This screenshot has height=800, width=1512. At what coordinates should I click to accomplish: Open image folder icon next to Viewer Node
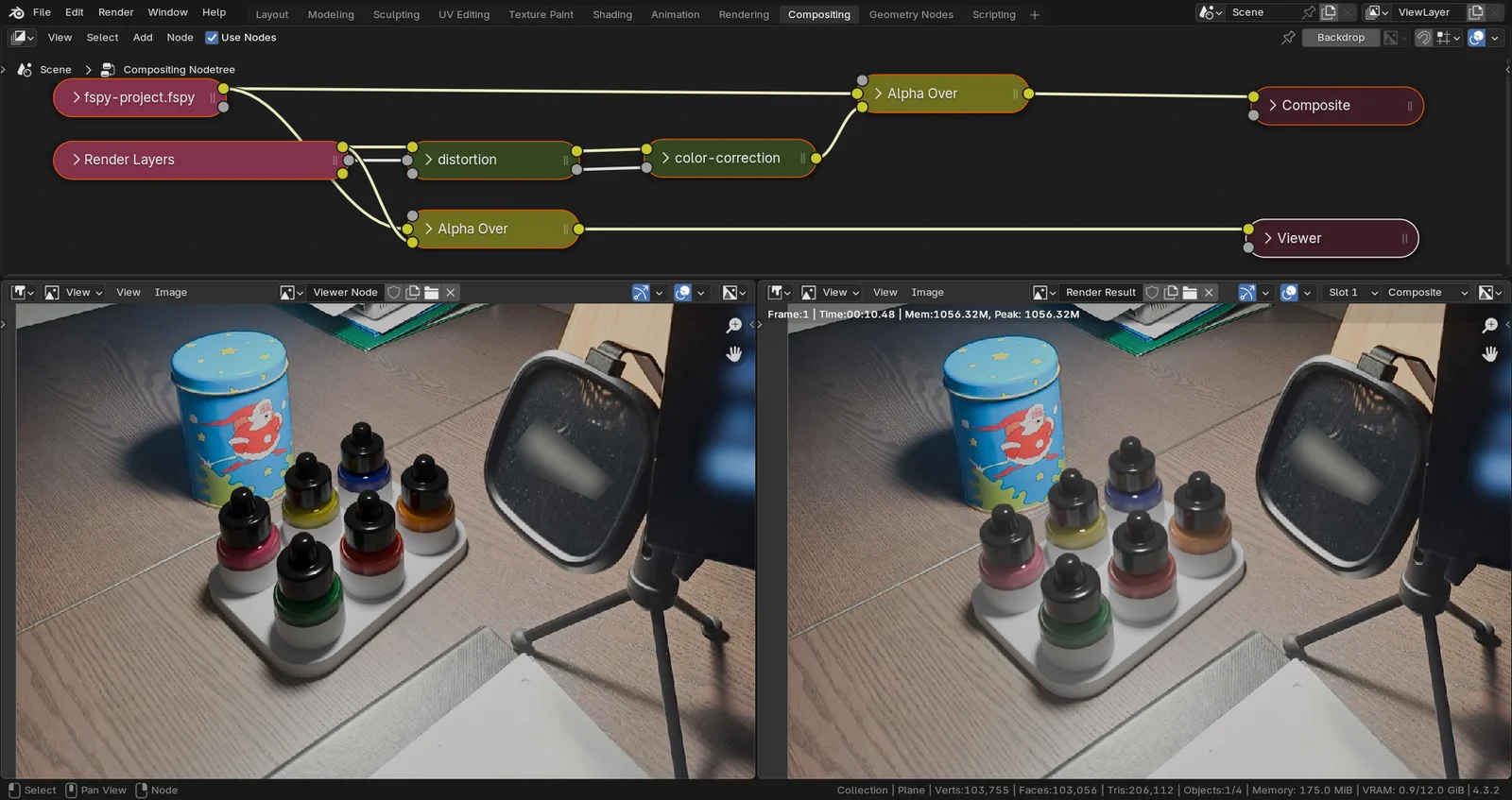(432, 293)
